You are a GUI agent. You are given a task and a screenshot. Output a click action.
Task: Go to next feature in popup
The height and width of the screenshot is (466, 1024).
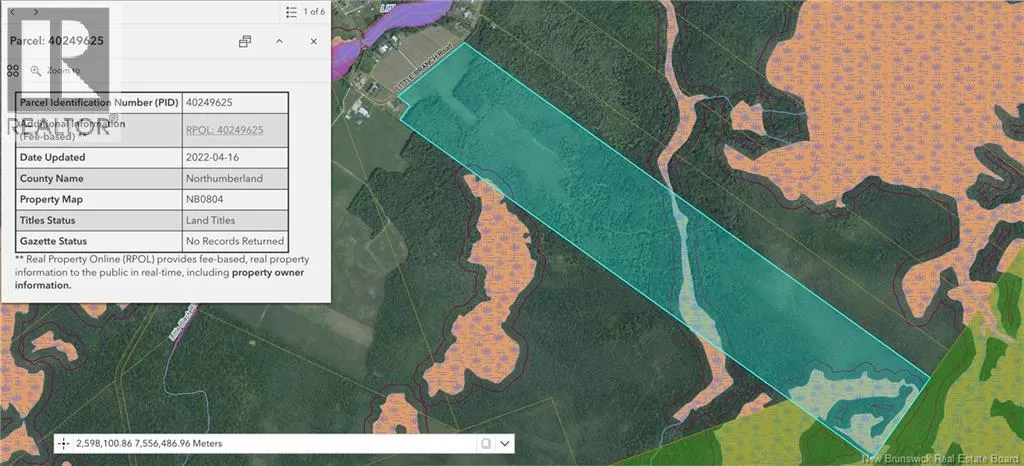pos(36,12)
